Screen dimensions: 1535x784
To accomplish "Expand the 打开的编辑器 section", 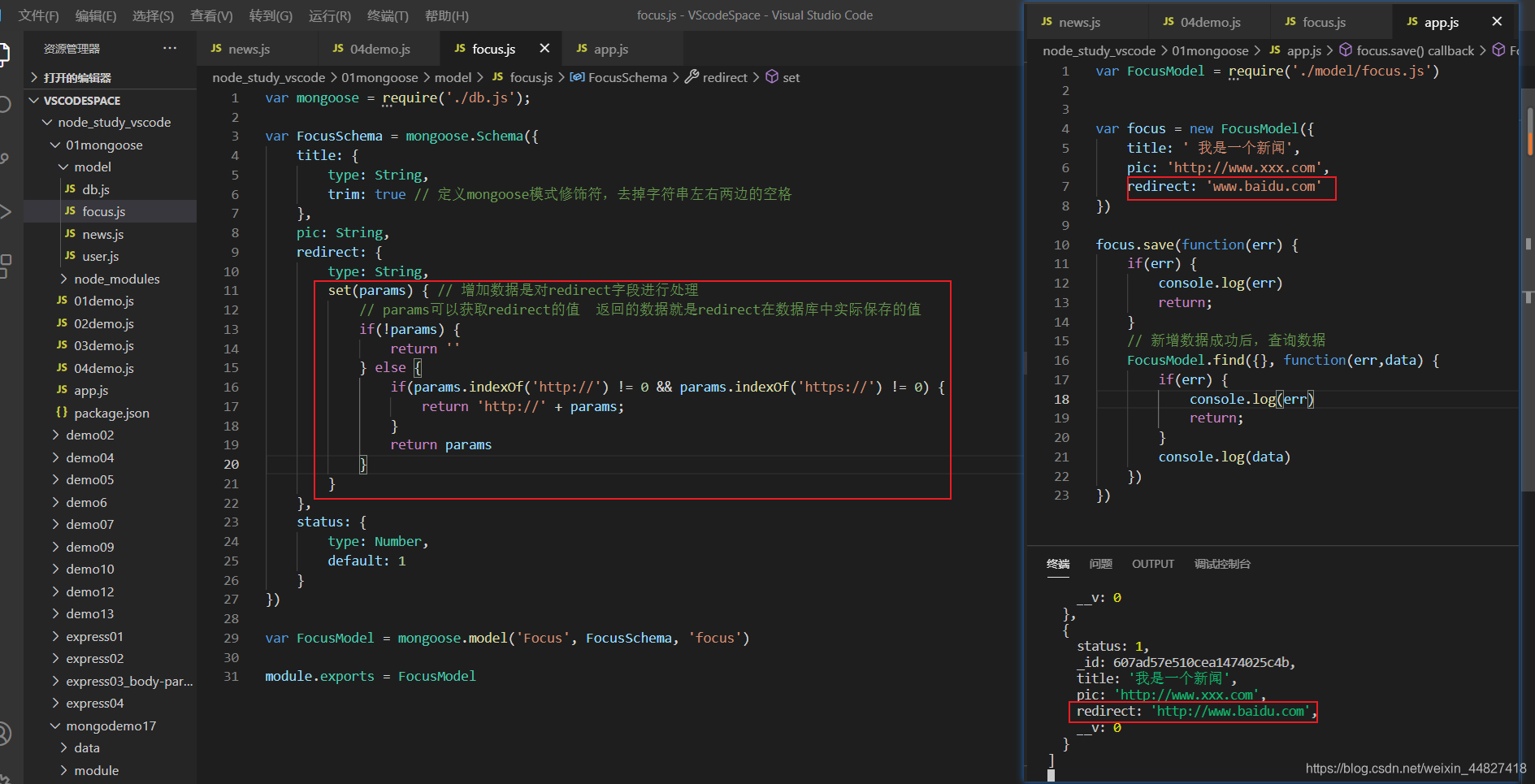I will click(111, 77).
